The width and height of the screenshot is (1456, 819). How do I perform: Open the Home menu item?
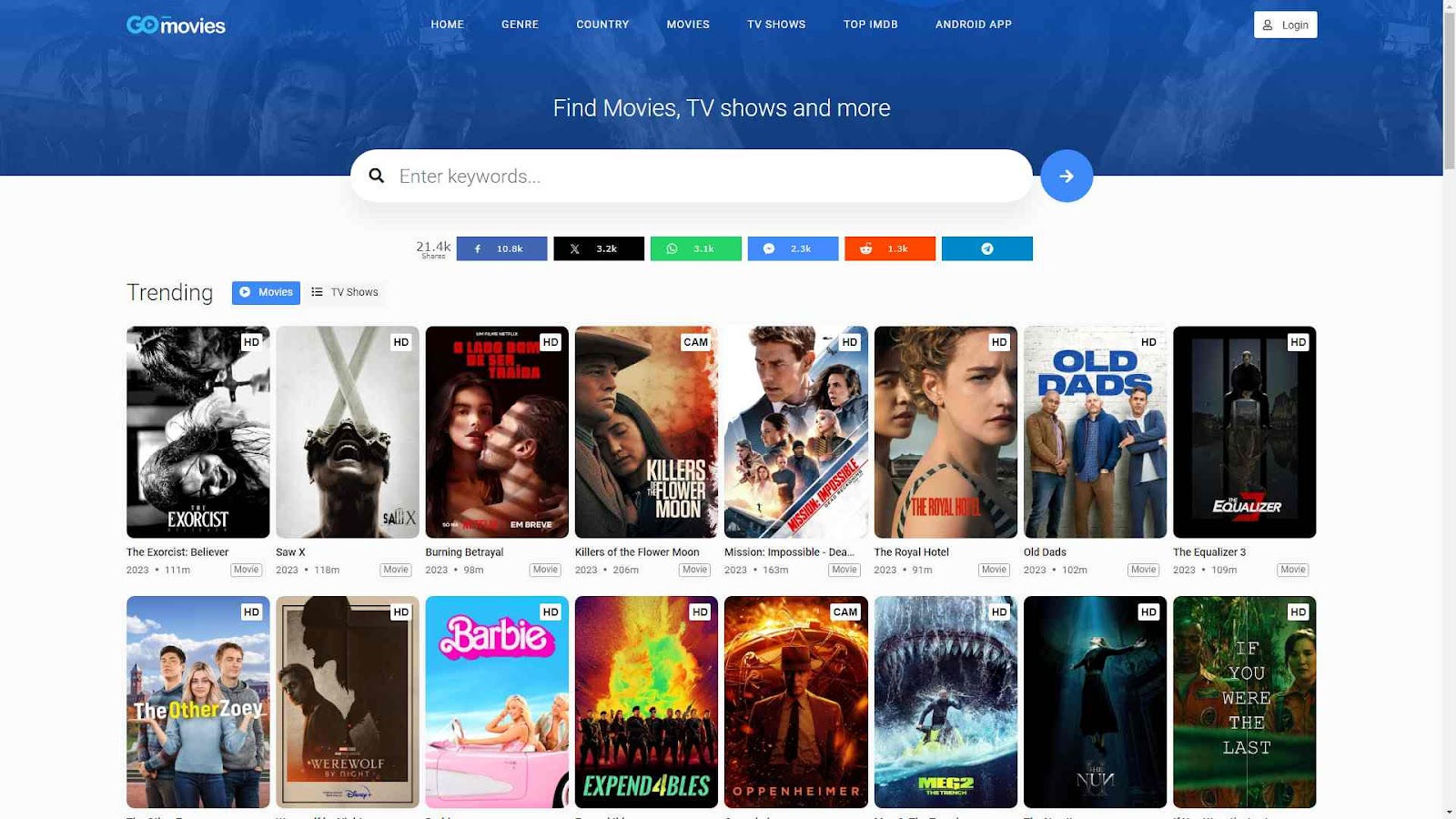[x=448, y=25]
